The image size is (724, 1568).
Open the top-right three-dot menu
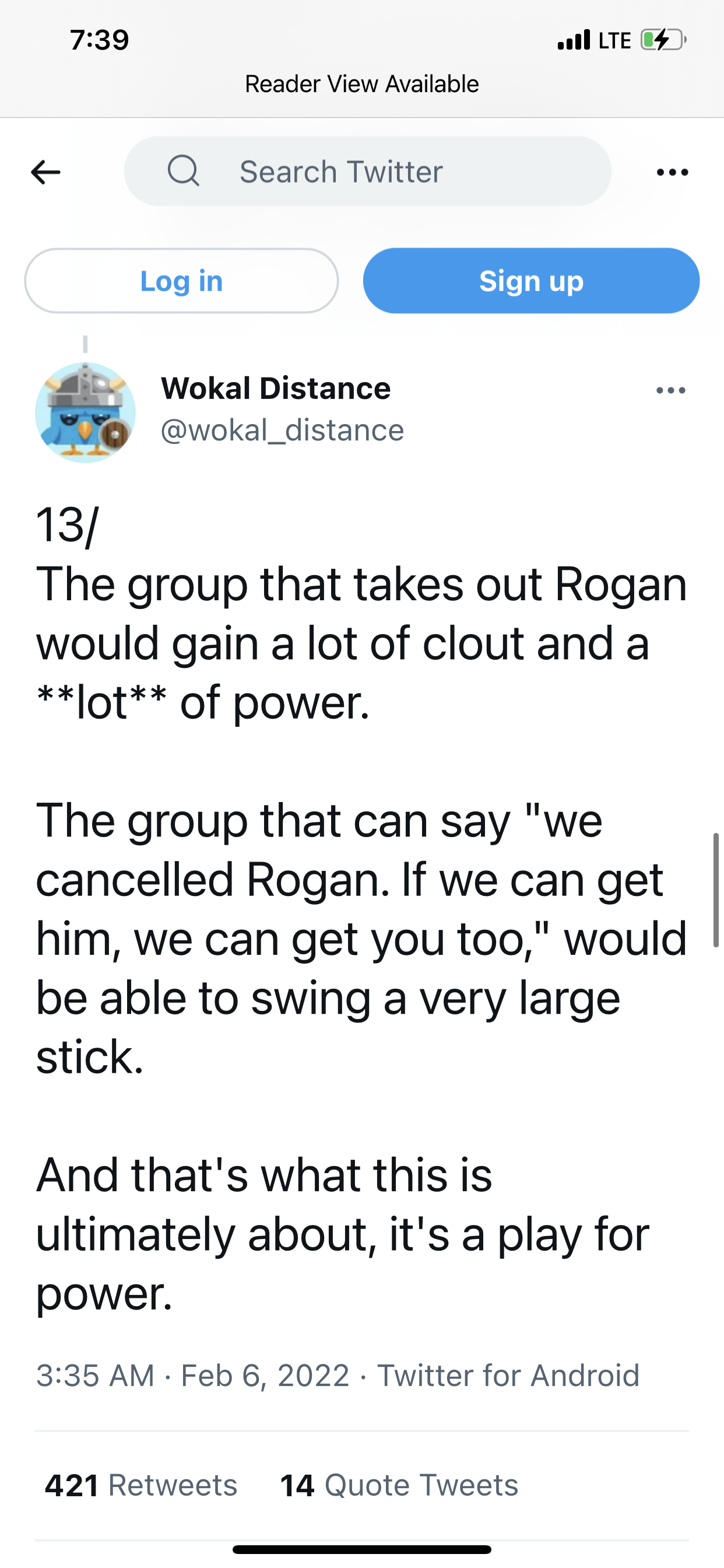(x=672, y=172)
